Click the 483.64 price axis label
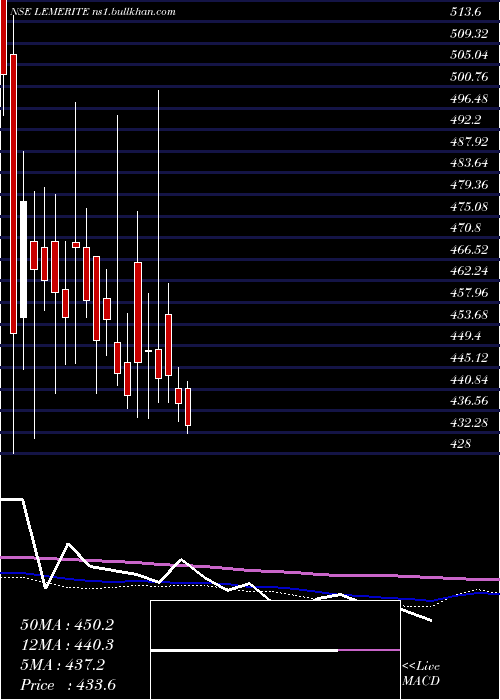 [469, 163]
